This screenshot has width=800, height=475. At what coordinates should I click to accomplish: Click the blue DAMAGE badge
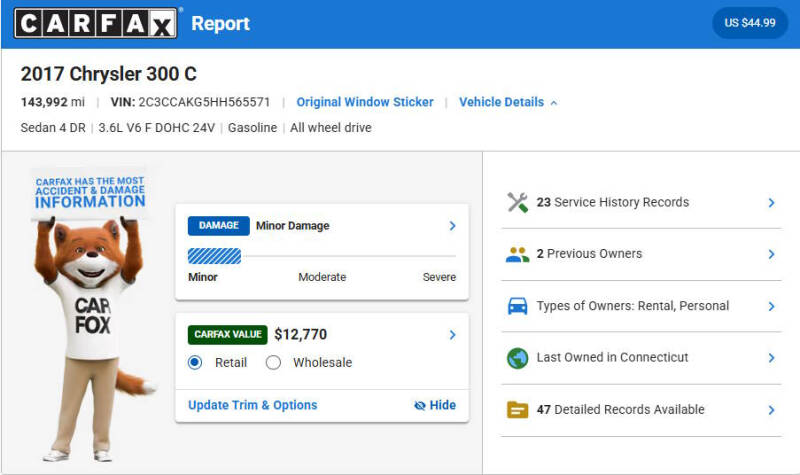(x=218, y=226)
